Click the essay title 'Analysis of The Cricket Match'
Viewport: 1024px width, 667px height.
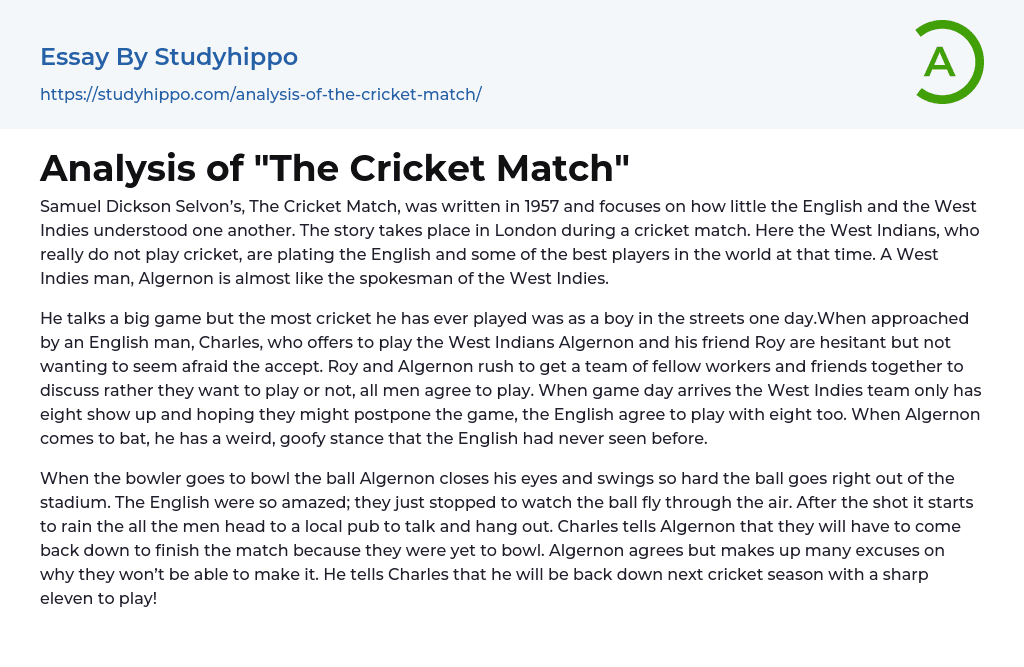pos(335,168)
